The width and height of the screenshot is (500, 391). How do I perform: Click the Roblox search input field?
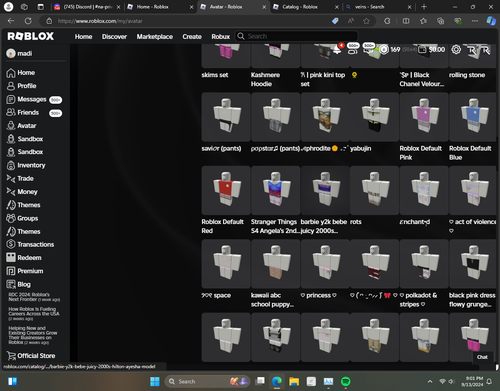[x=297, y=36]
